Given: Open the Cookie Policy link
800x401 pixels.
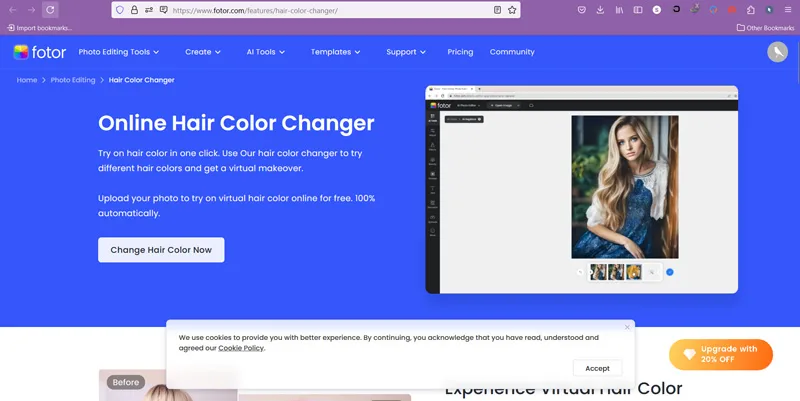Looking at the screenshot, I should point(241,348).
